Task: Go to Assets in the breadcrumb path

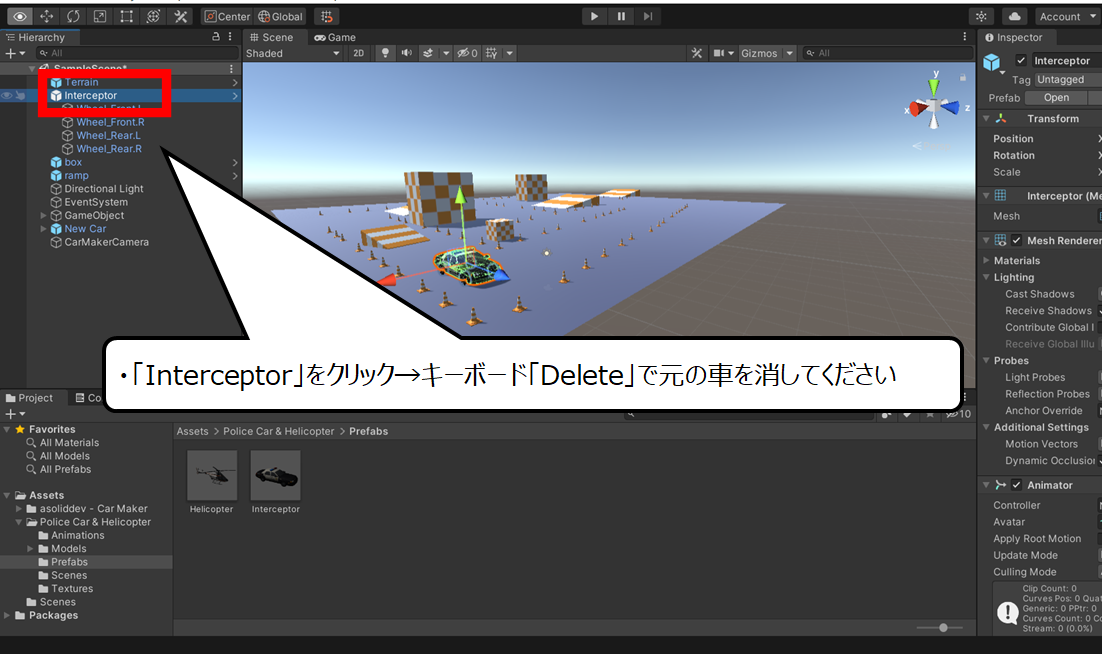Action: point(193,431)
